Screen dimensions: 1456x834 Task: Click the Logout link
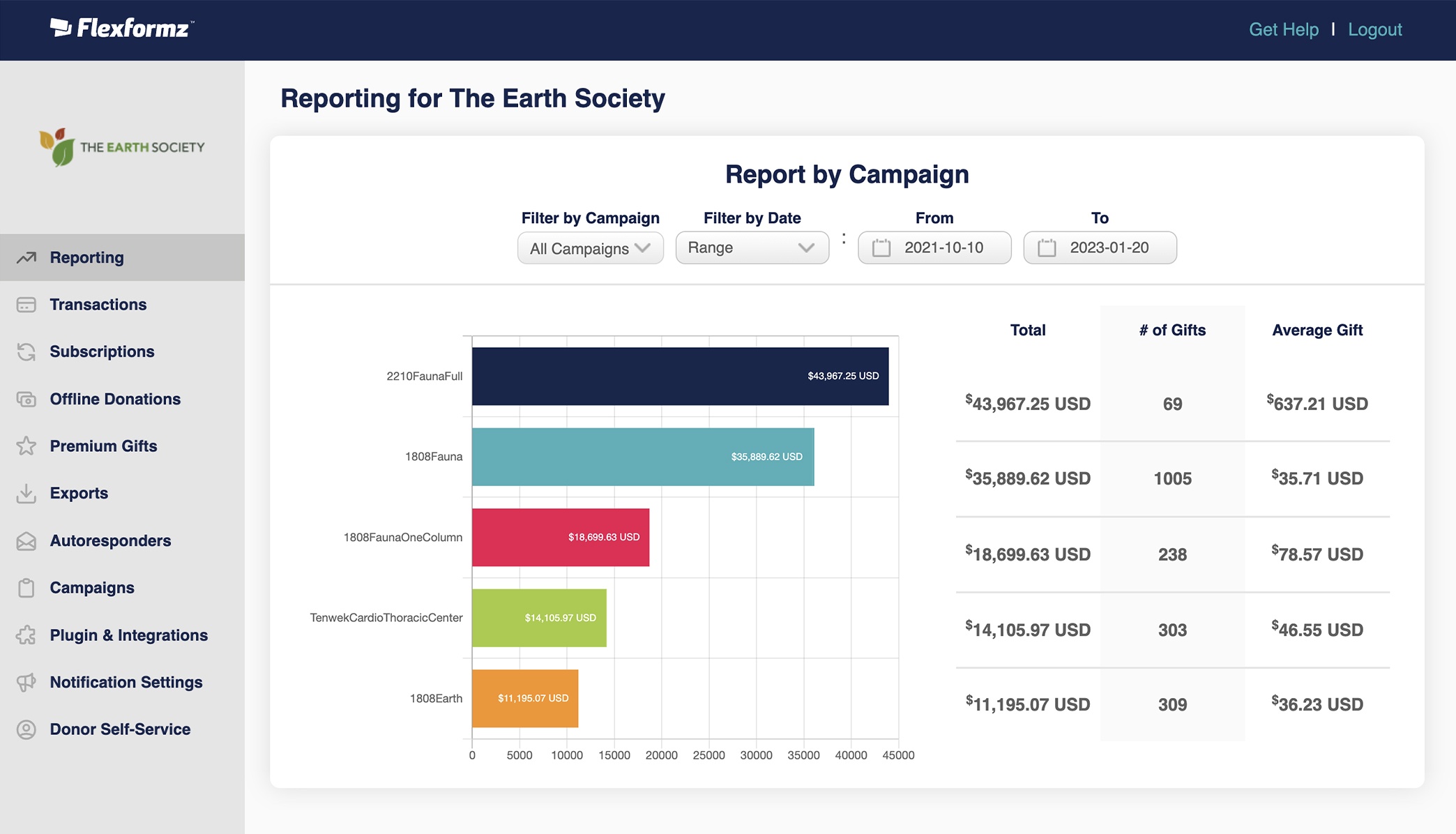(x=1374, y=29)
